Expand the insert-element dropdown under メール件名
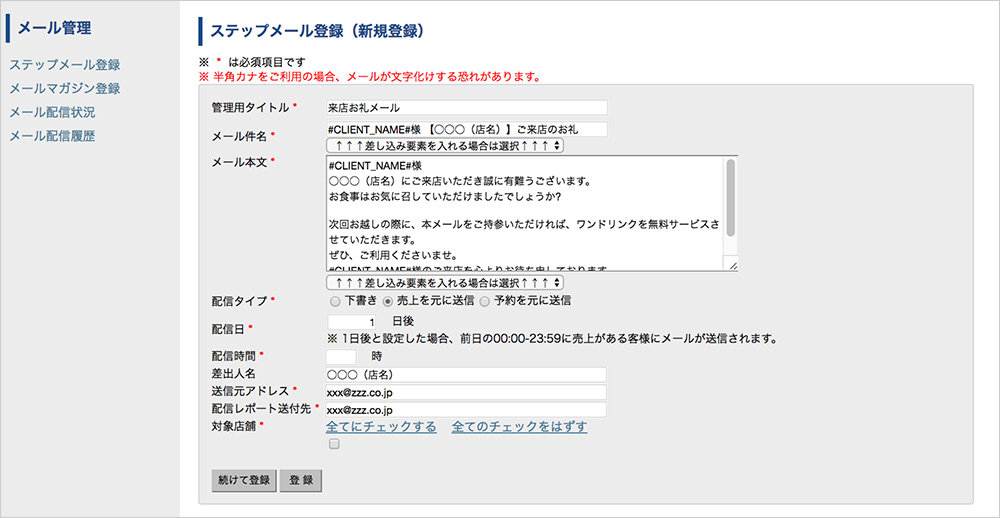This screenshot has height=518, width=1000. point(445,146)
